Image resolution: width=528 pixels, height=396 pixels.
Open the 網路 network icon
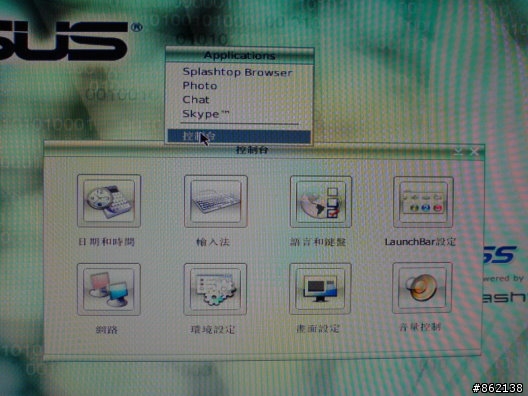tap(108, 289)
